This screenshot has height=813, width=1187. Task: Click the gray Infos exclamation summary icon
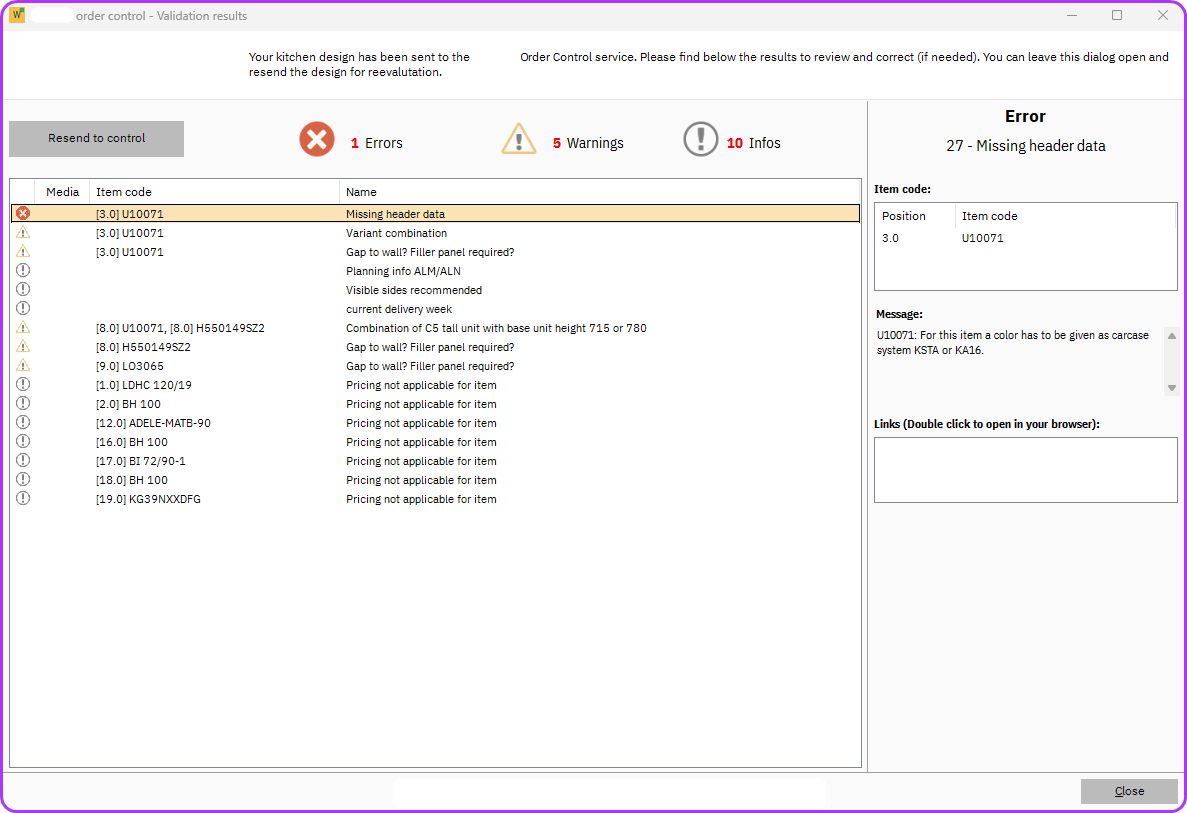coord(701,139)
